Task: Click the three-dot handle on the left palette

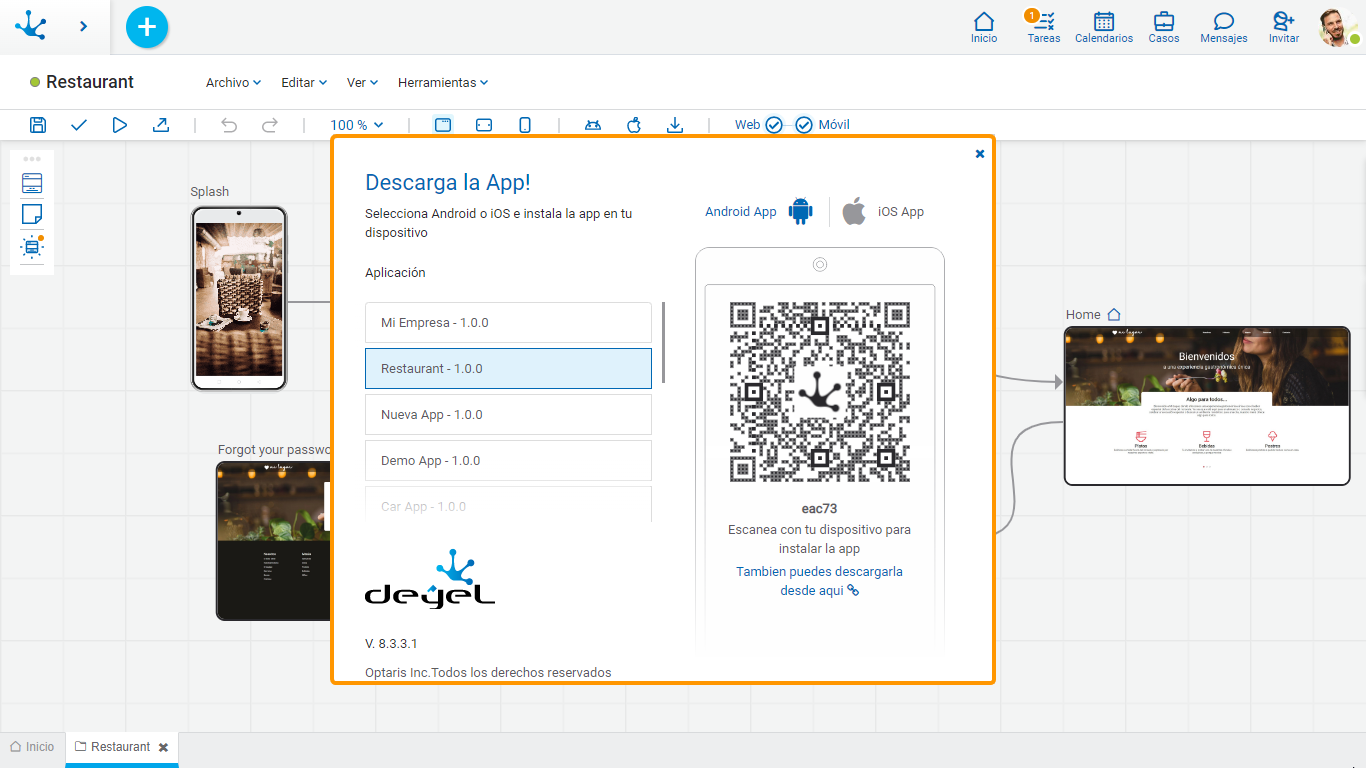Action: tap(32, 159)
